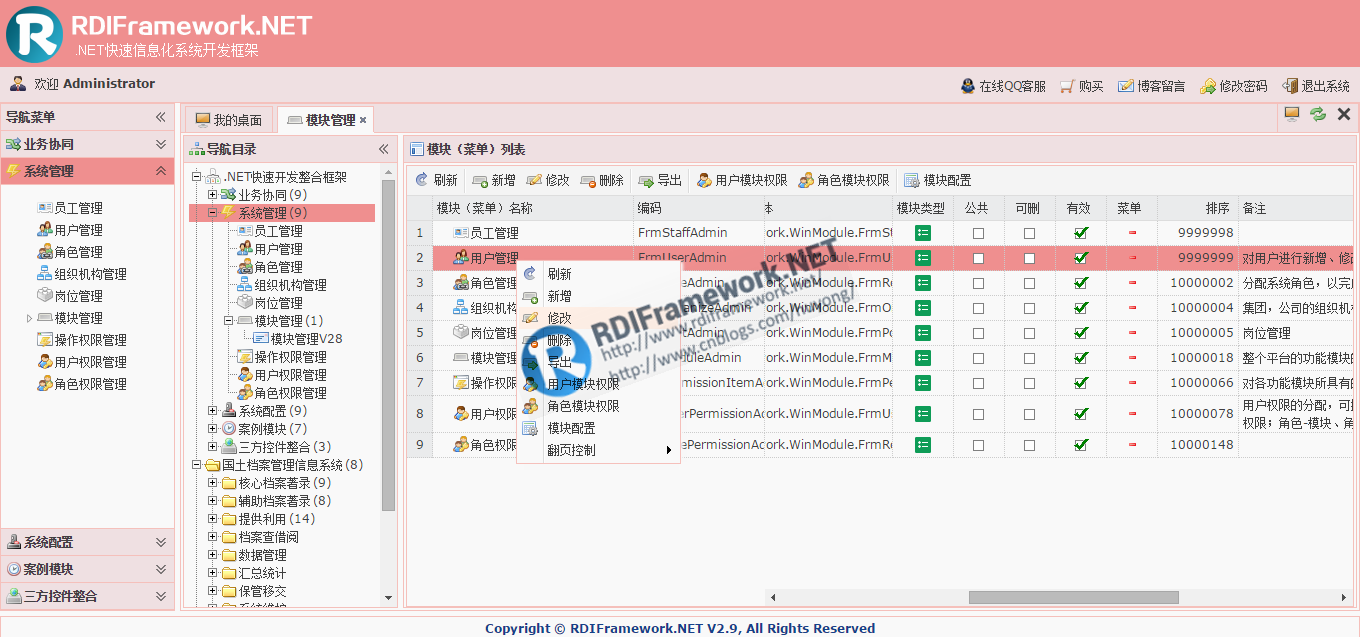This screenshot has height=637, width=1360.
Task: Select 模块配置 in the context menu
Action: tap(598, 428)
